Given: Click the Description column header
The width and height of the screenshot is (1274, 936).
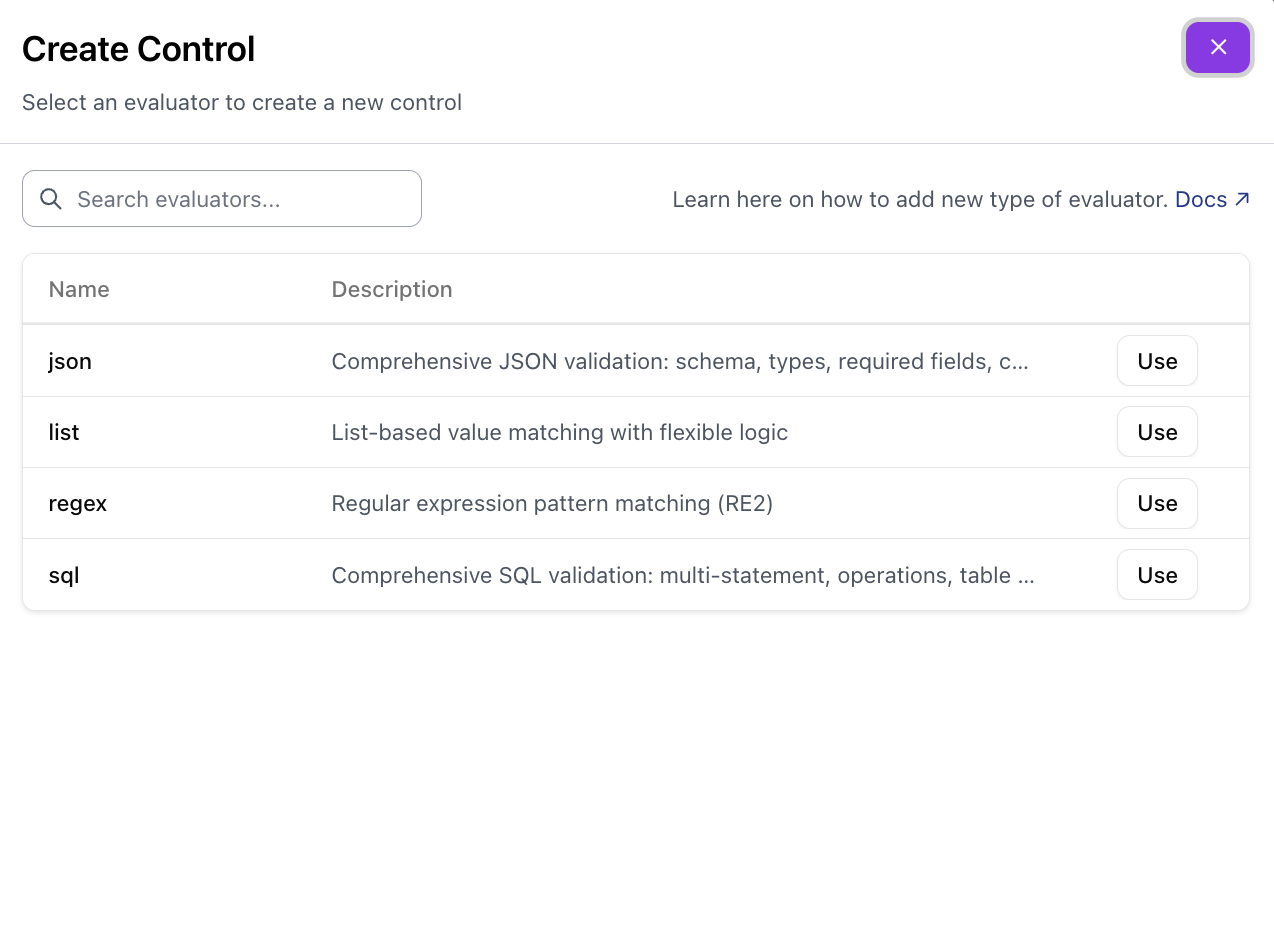Looking at the screenshot, I should (x=392, y=289).
